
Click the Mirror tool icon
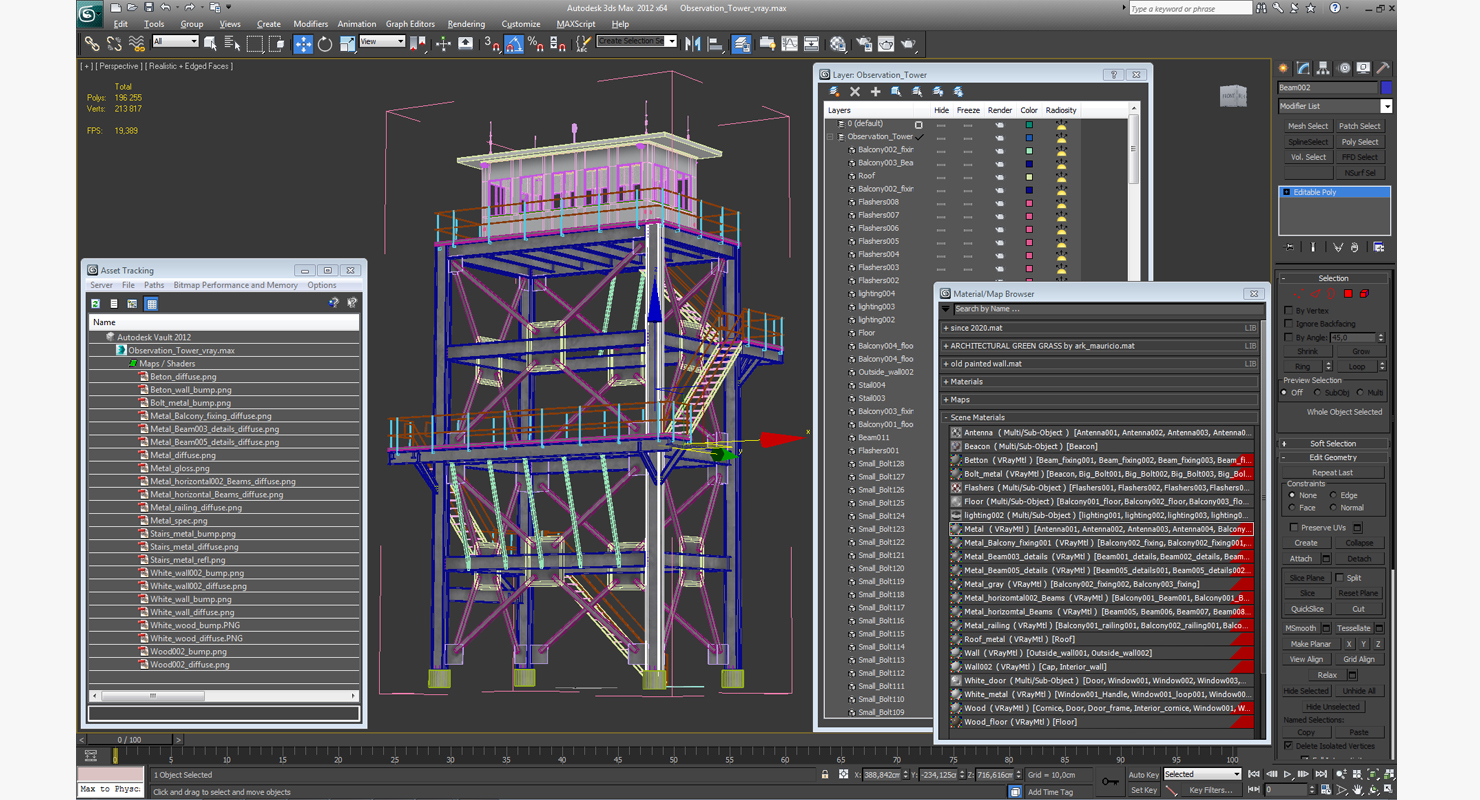point(691,43)
